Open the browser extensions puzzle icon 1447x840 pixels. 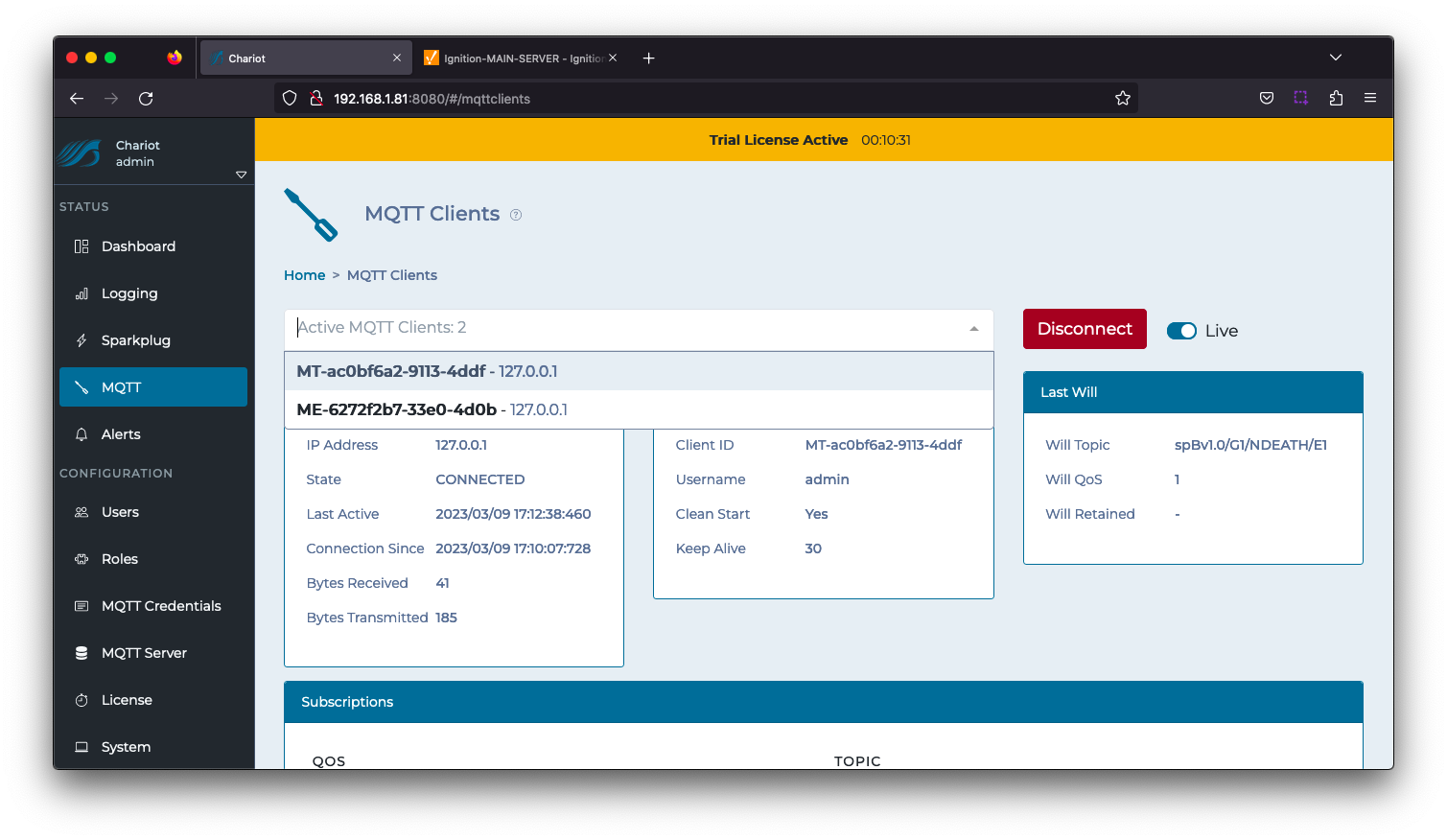coord(1336,98)
